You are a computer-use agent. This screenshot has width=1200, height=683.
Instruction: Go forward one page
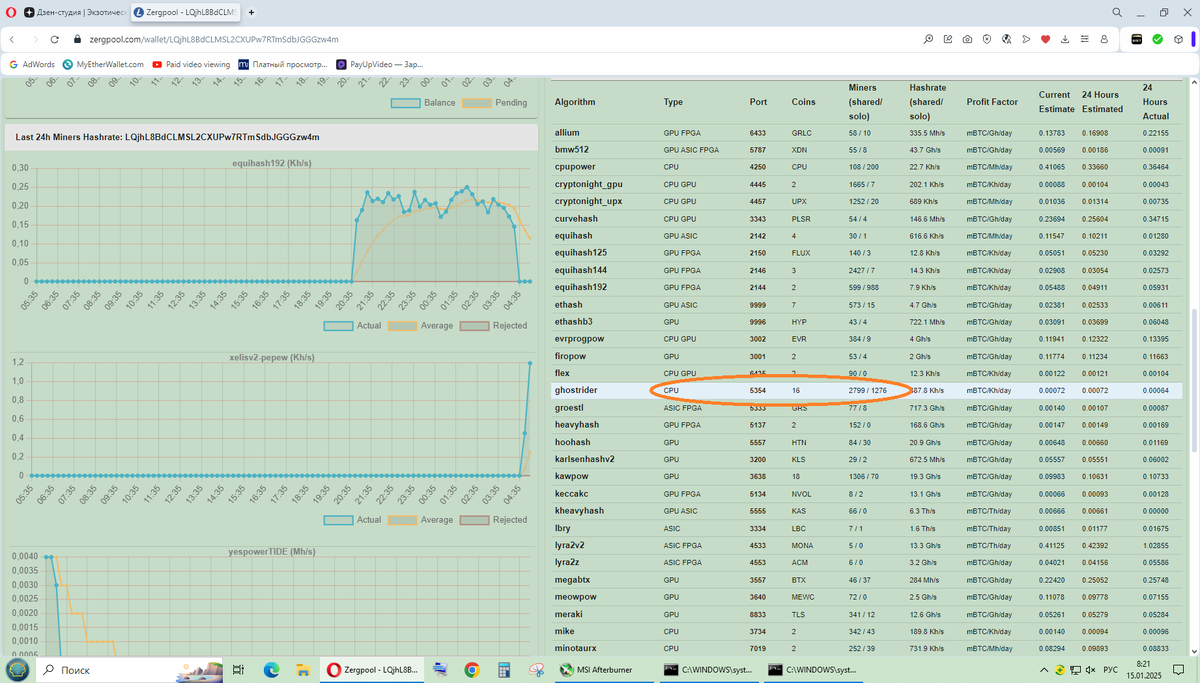tap(35, 39)
